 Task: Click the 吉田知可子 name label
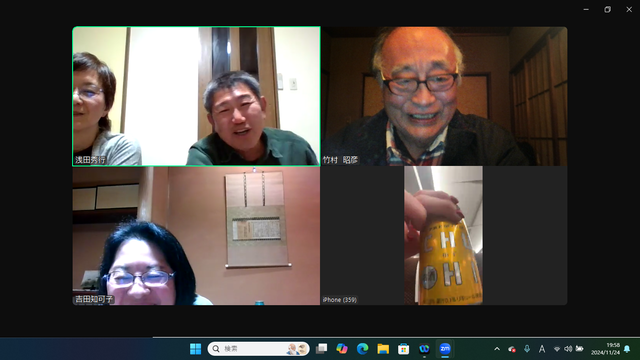(94, 299)
